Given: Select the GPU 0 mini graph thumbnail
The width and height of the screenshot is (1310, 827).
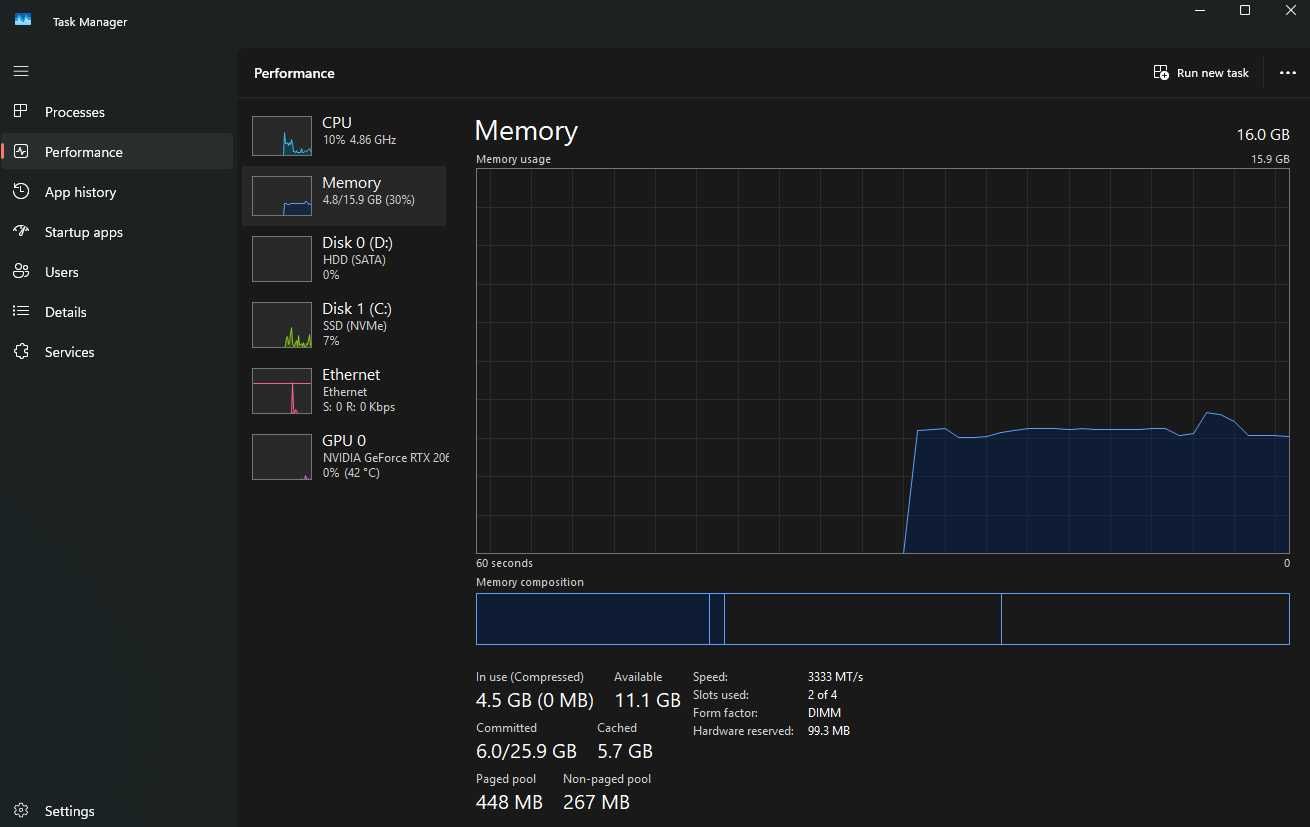Looking at the screenshot, I should coord(282,457).
